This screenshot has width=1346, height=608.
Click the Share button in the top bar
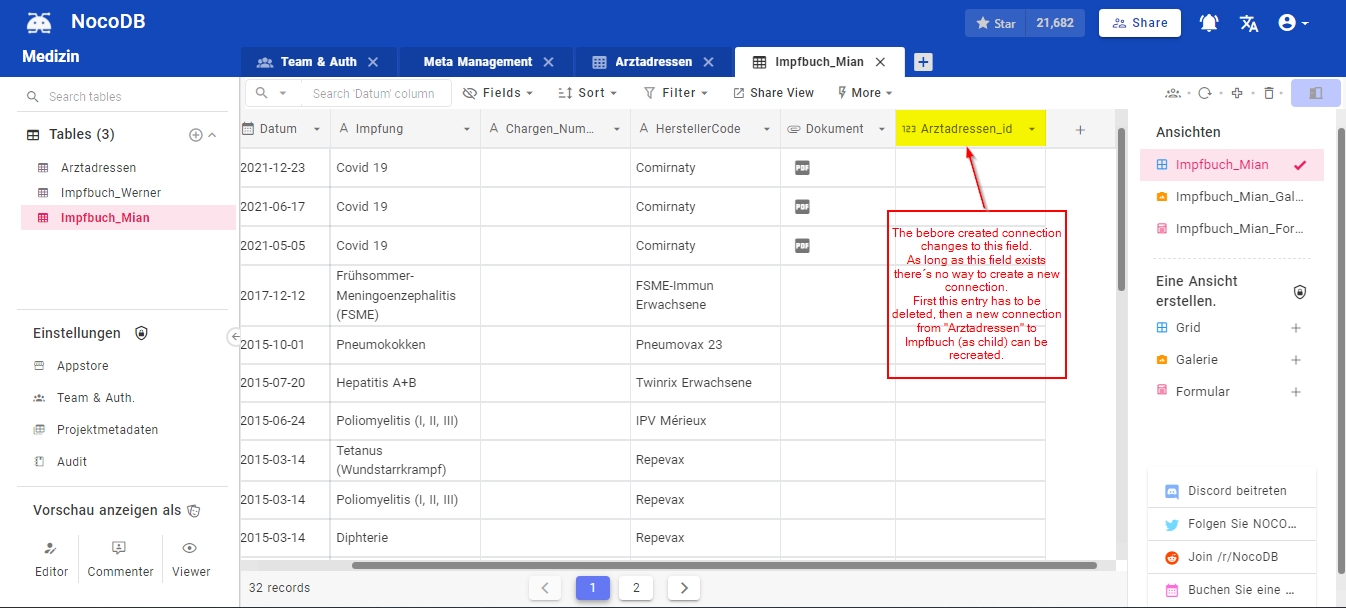point(1139,22)
